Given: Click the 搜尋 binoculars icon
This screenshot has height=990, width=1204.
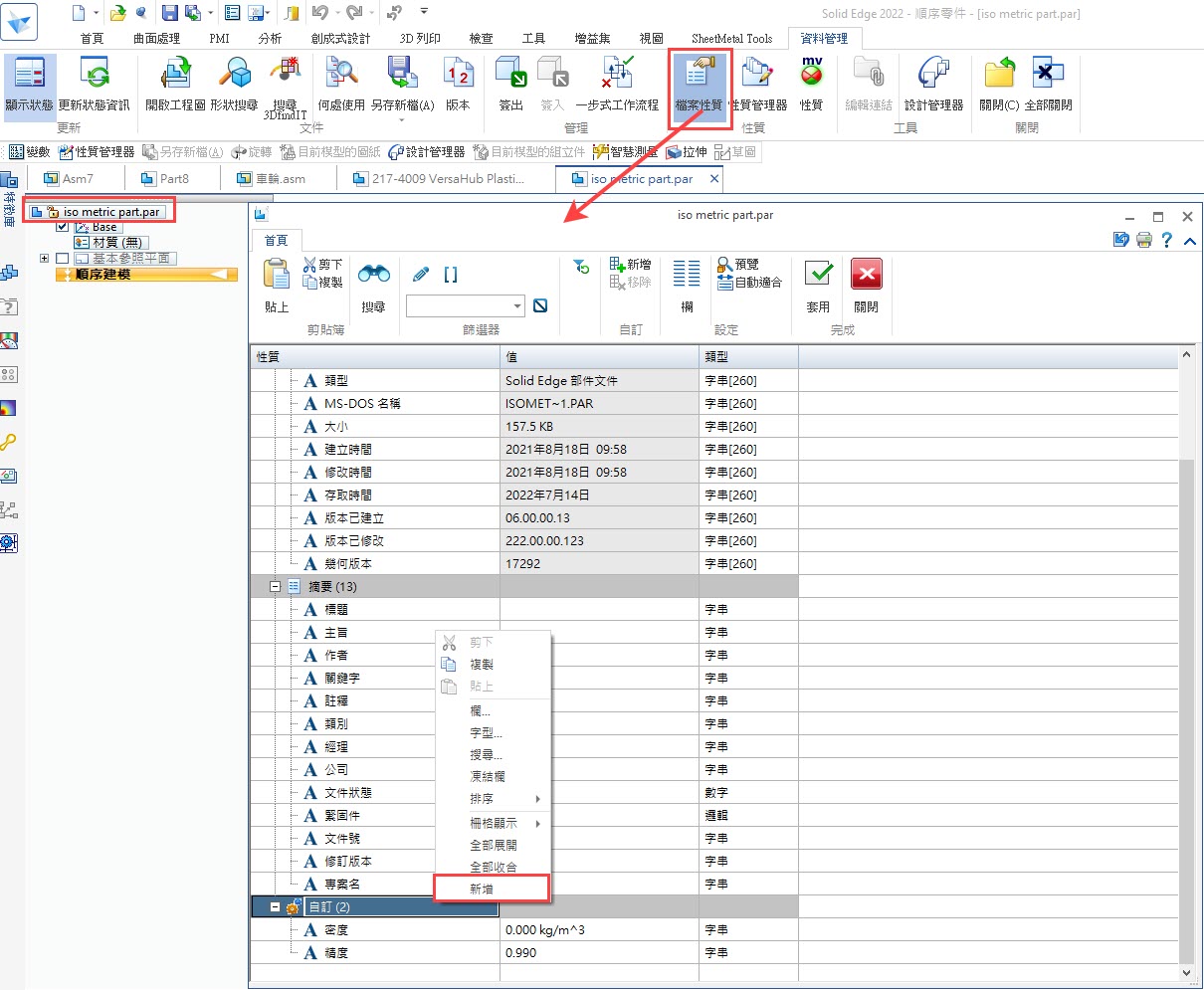Looking at the screenshot, I should coord(373,286).
